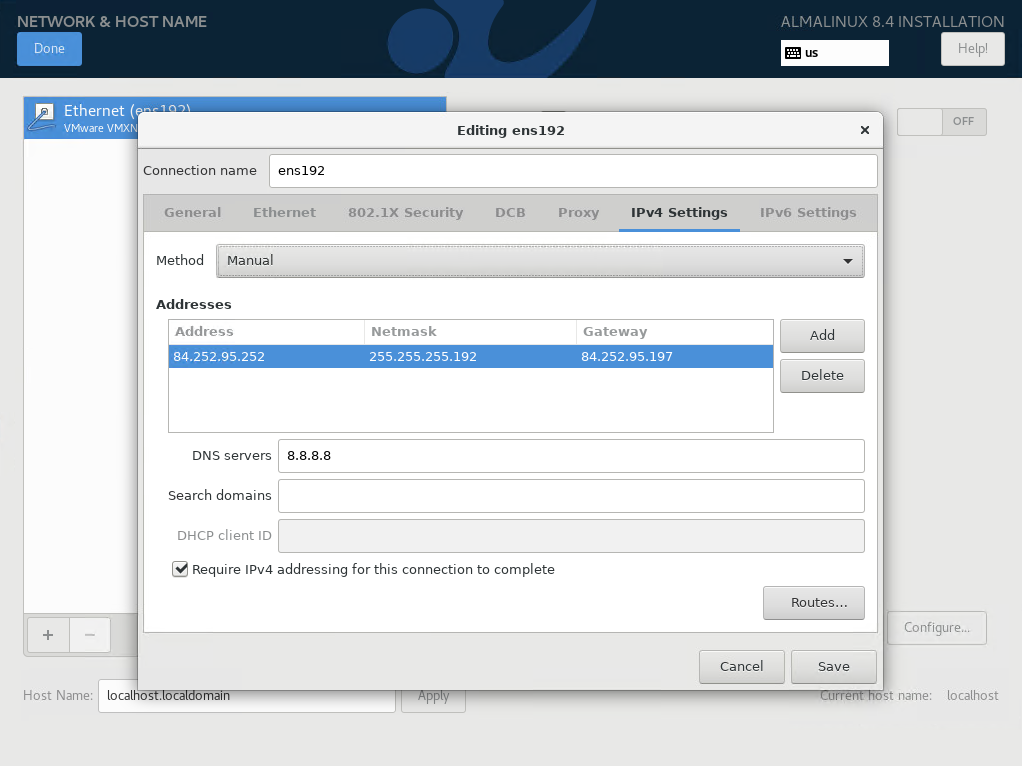Open the Ethernet tab

coord(284,212)
